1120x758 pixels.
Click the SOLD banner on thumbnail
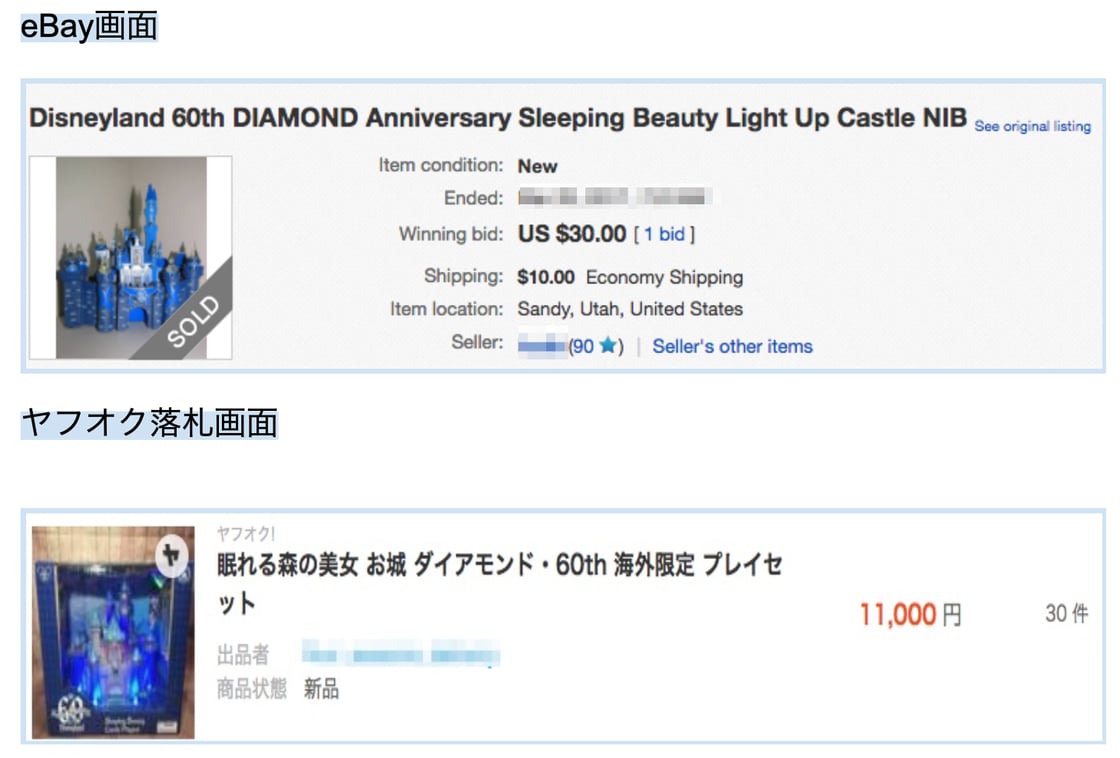(x=192, y=320)
